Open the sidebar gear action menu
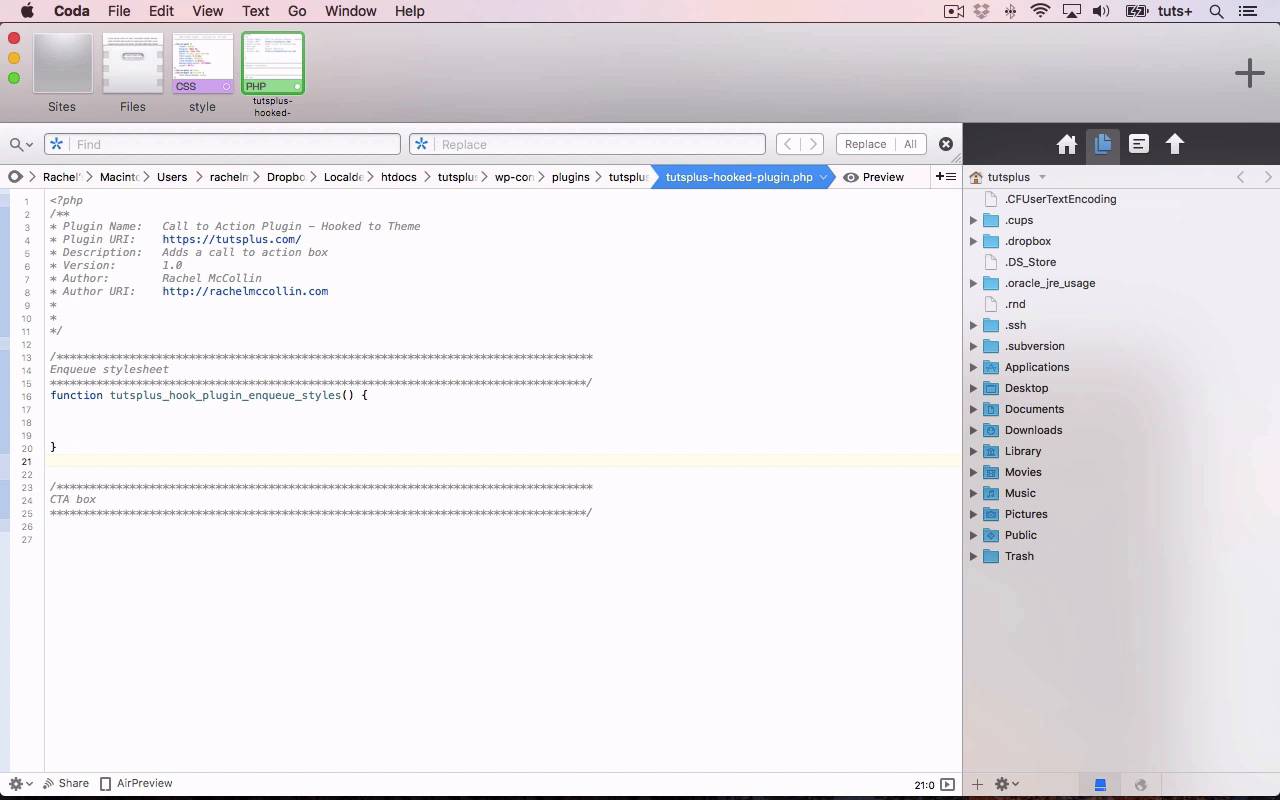This screenshot has width=1280, height=800. (x=1006, y=785)
